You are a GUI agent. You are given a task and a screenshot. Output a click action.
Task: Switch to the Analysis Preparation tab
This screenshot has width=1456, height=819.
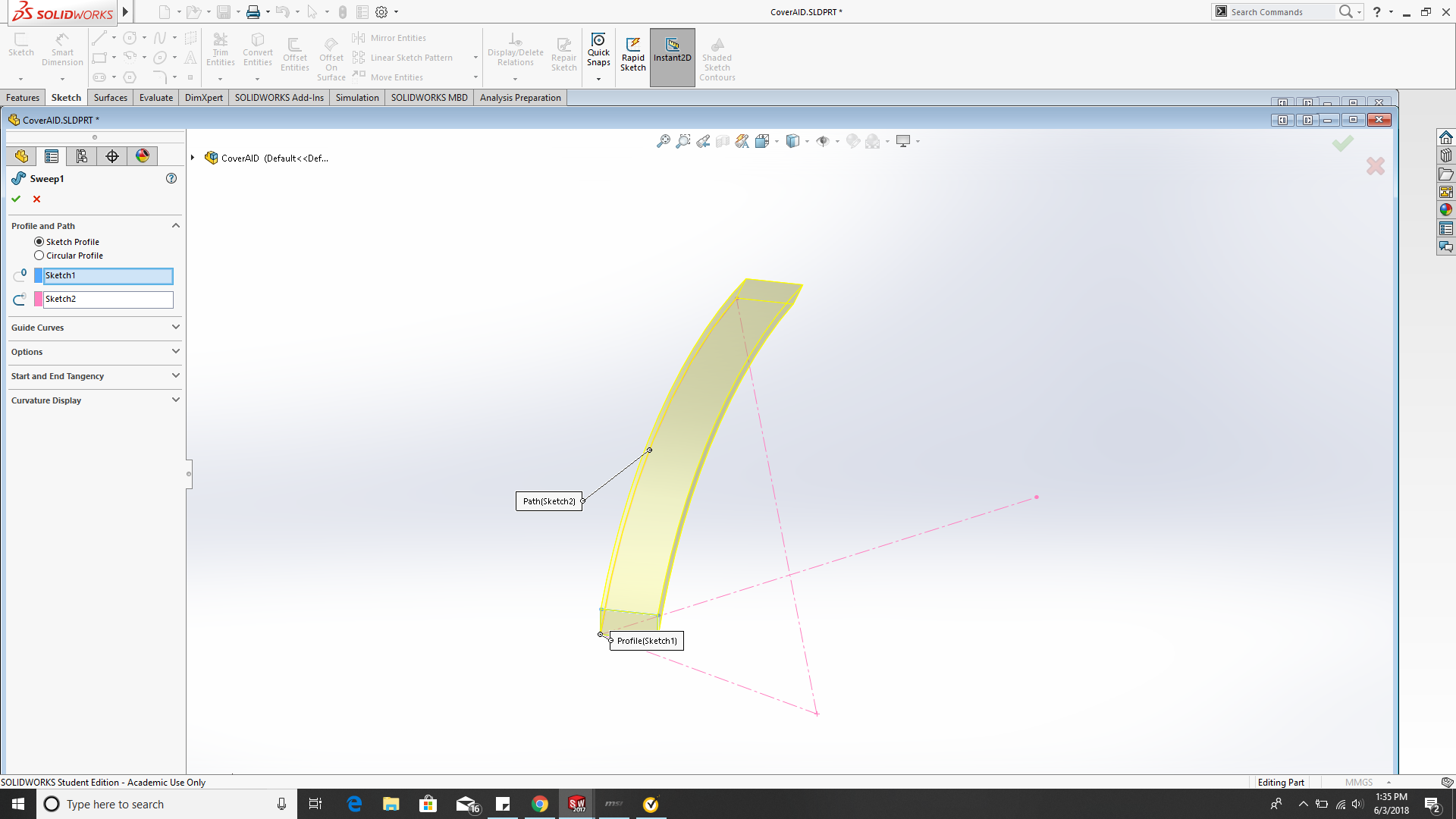[520, 98]
